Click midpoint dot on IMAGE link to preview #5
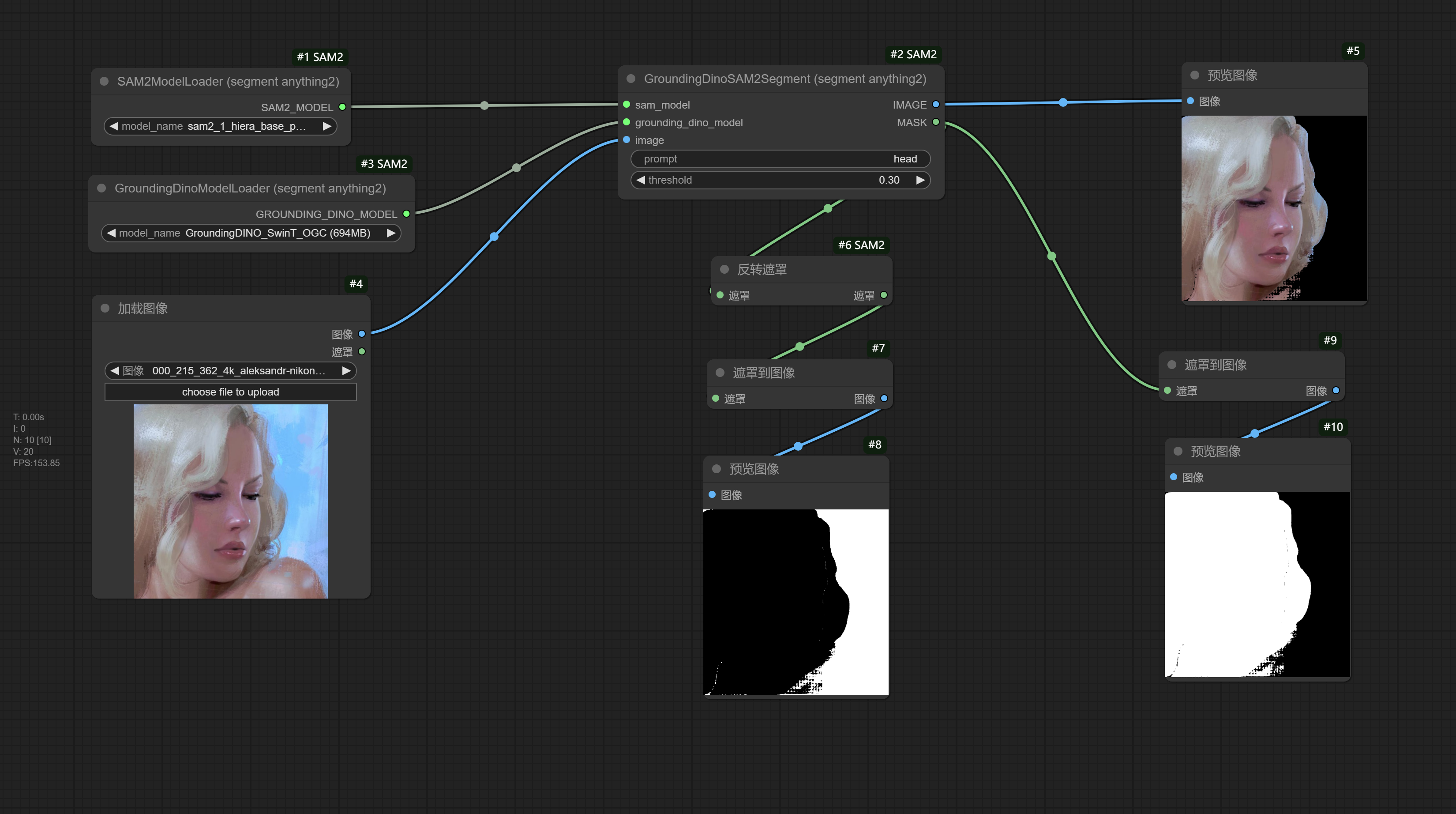The width and height of the screenshot is (1456, 814). pos(1063,102)
